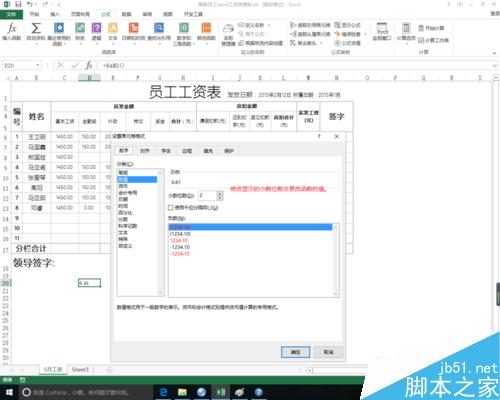Click the Excel icon in the taskbar
This screenshot has width=500, height=400.
[x=220, y=392]
